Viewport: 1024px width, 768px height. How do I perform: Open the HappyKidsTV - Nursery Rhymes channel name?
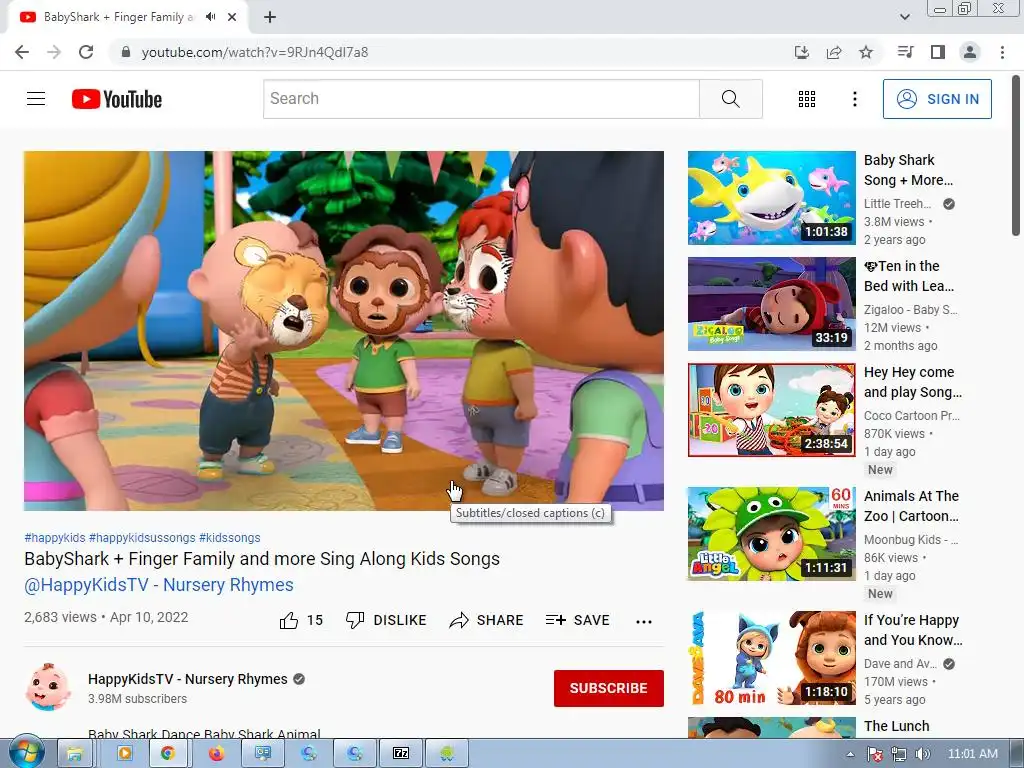coord(187,679)
